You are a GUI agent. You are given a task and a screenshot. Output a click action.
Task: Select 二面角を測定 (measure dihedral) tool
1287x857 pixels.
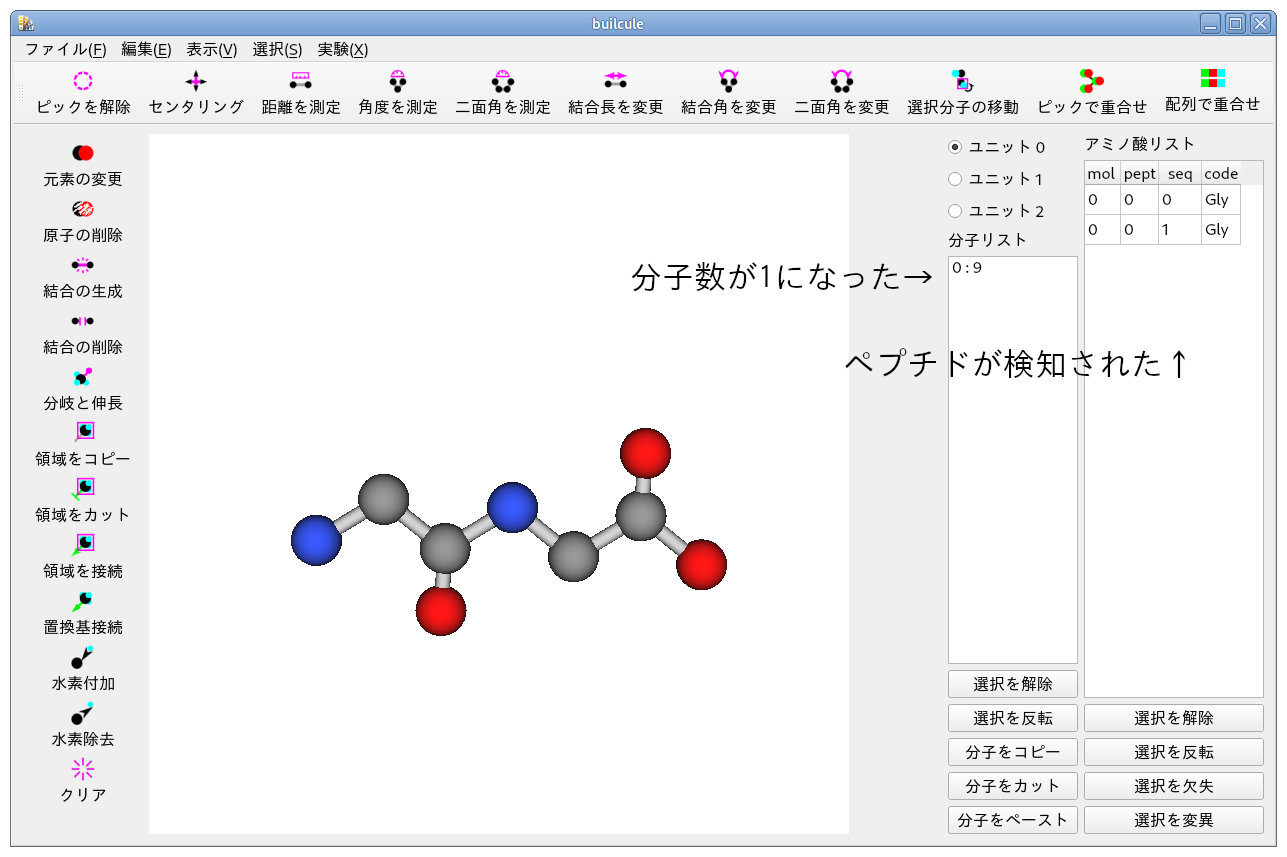click(502, 94)
